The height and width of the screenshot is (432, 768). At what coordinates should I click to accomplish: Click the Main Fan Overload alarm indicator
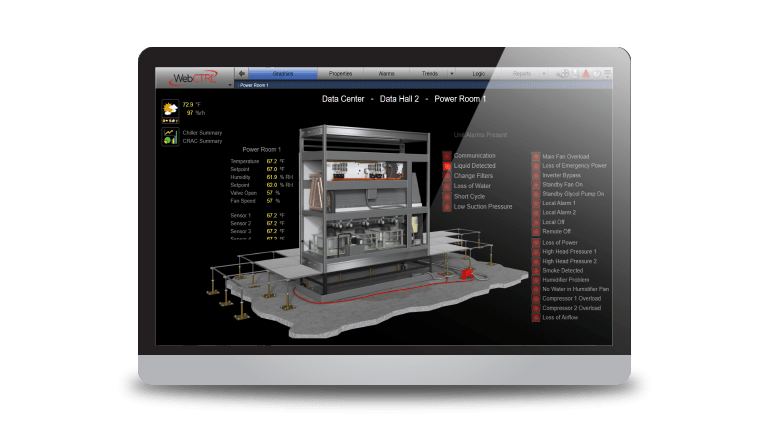[536, 157]
